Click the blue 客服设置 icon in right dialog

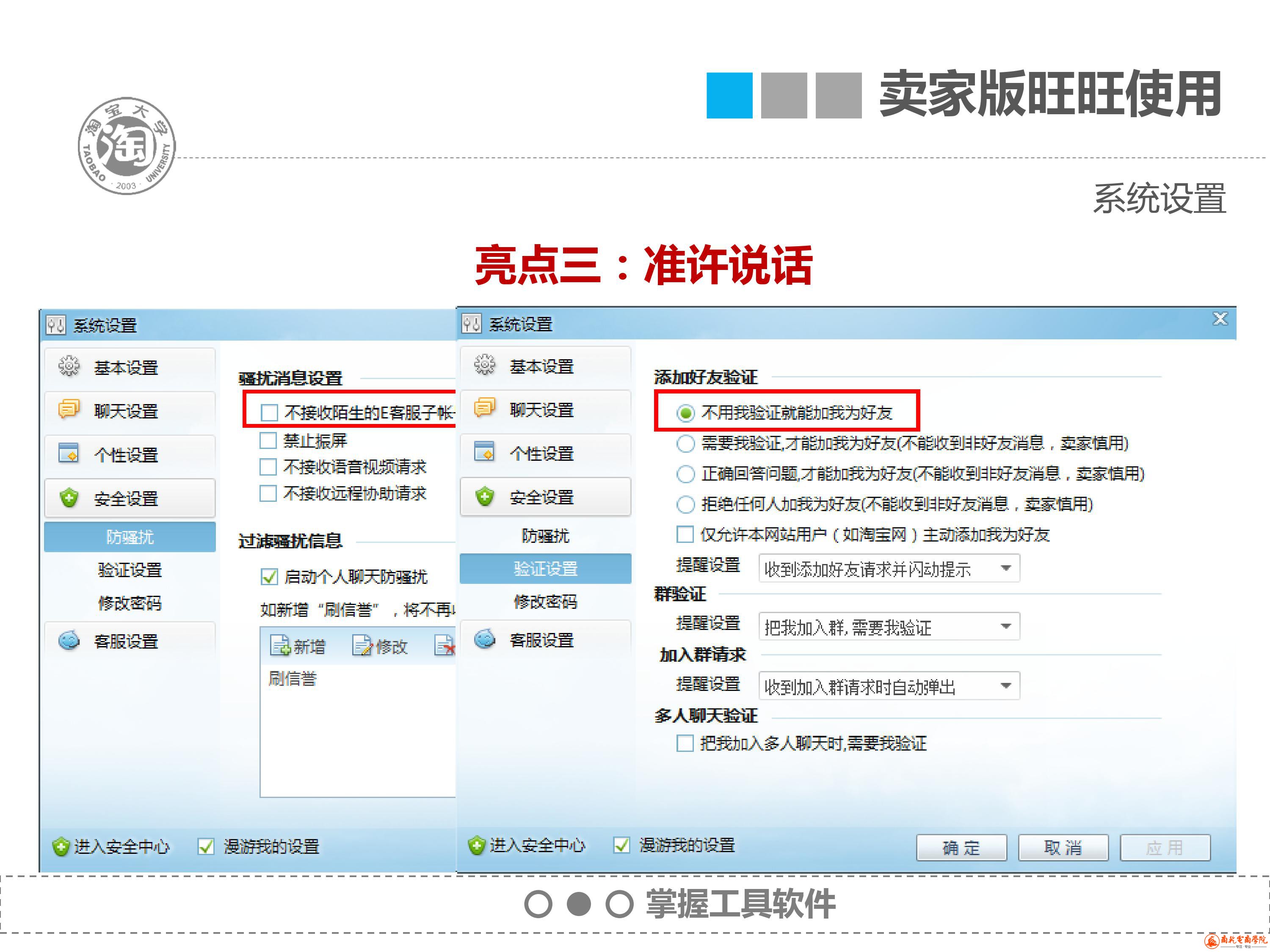pos(484,638)
